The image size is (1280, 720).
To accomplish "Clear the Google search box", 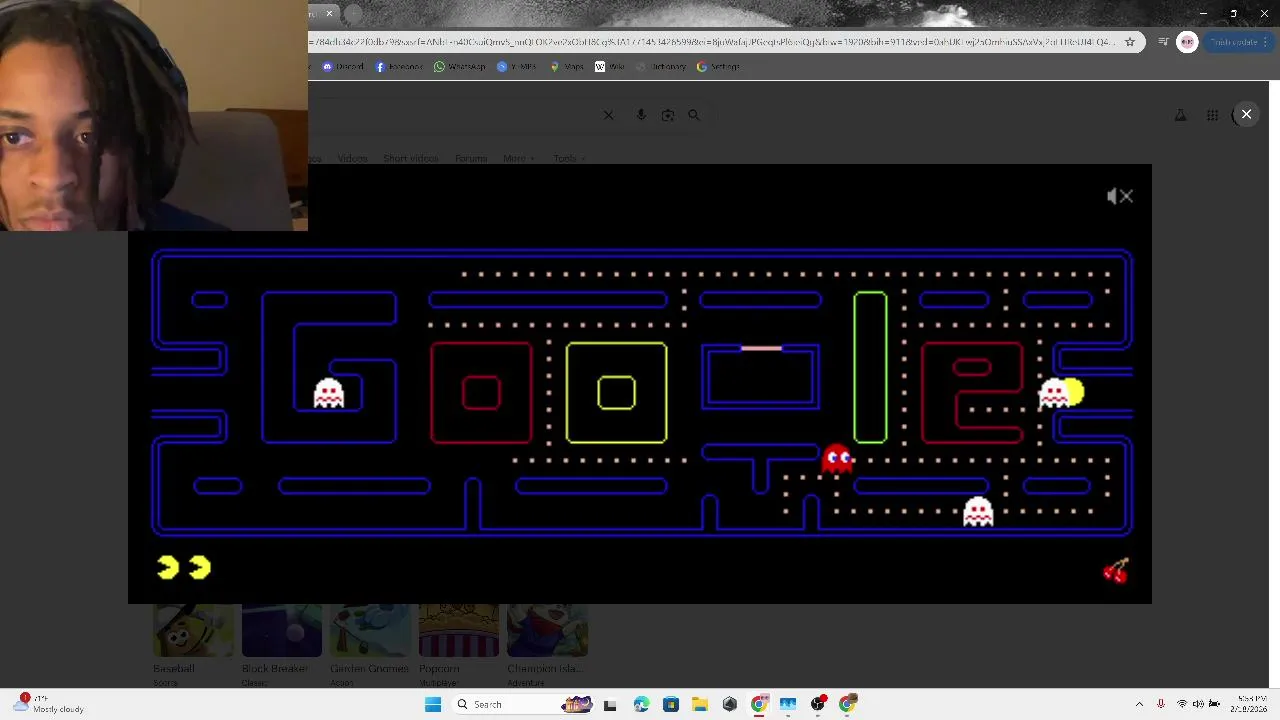I will click(608, 115).
